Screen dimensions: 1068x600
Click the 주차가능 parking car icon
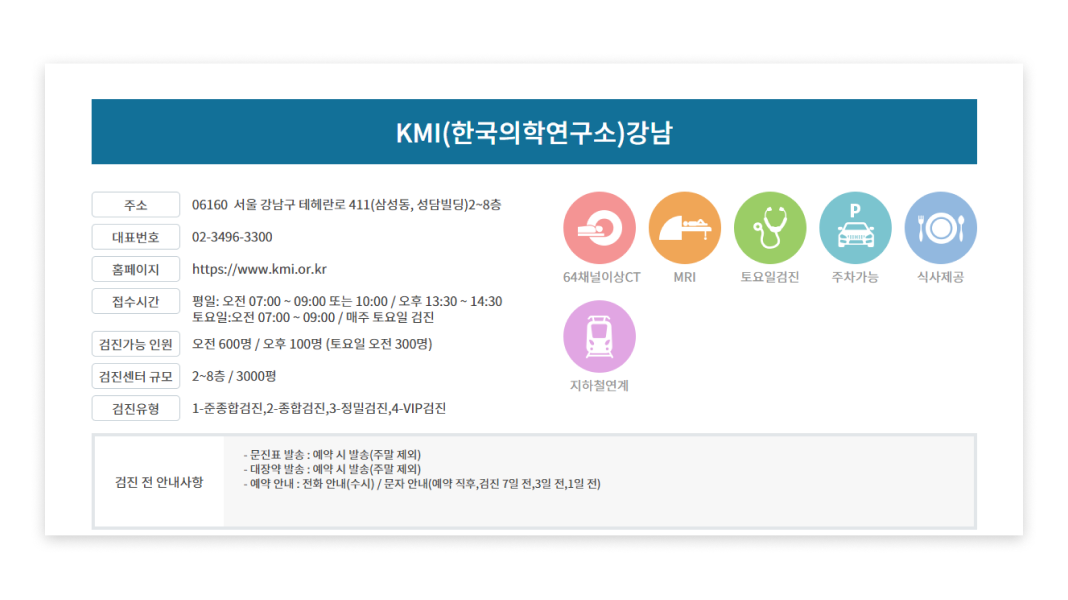[x=854, y=228]
